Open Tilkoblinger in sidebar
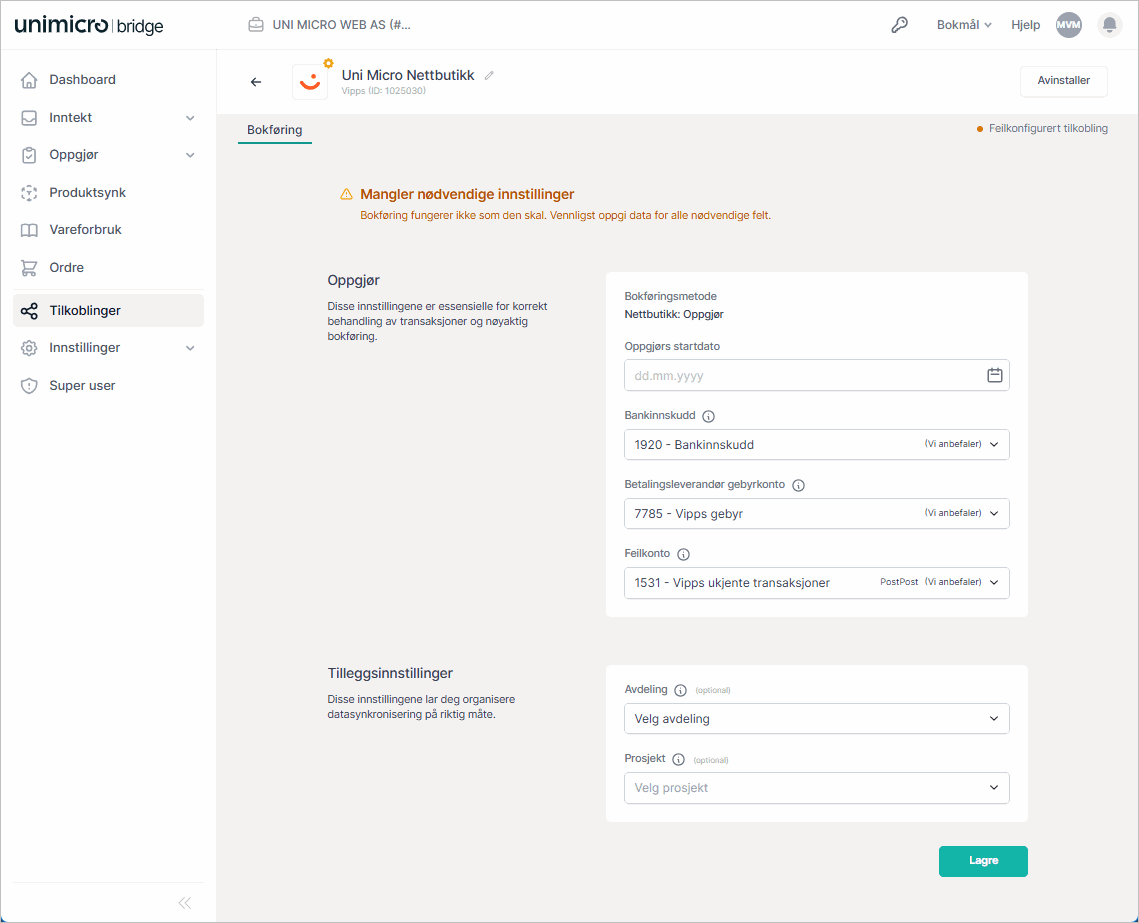 (x=108, y=311)
